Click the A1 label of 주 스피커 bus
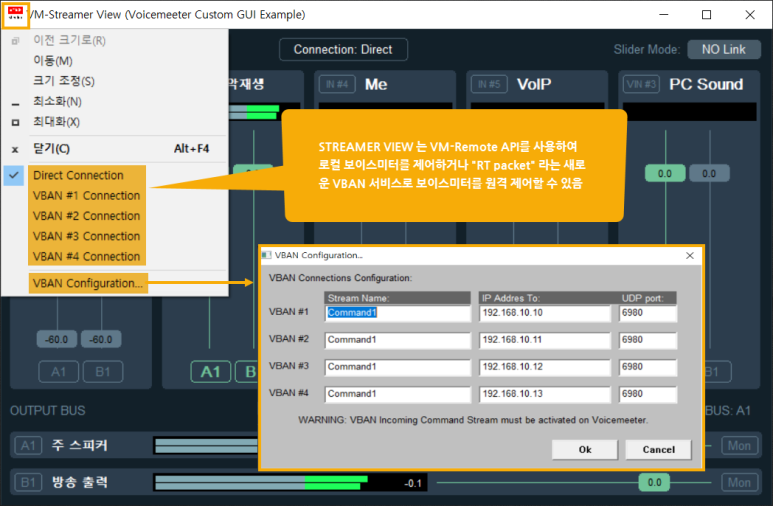This screenshot has height=506, width=773. click(x=28, y=446)
